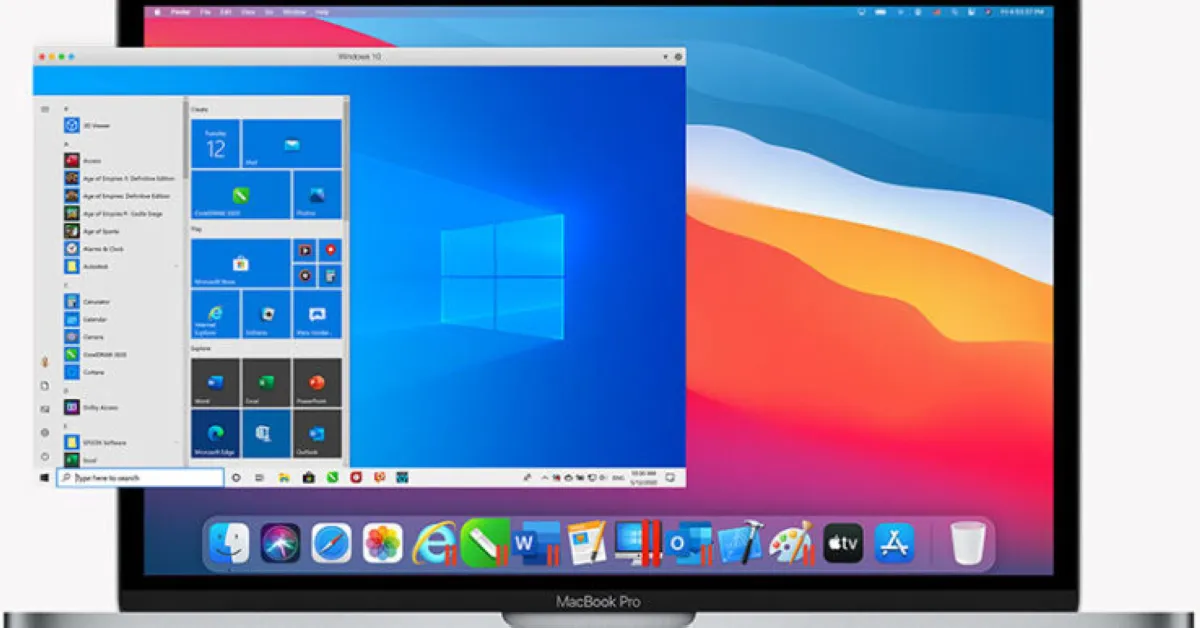Launch Apple TV from the dock
The height and width of the screenshot is (628, 1200).
click(843, 543)
